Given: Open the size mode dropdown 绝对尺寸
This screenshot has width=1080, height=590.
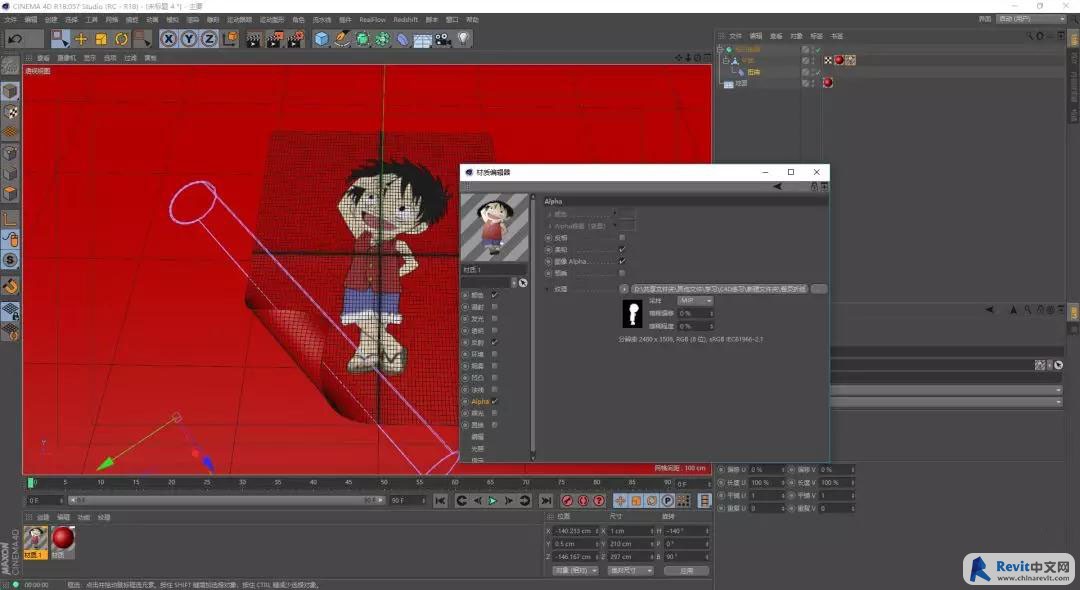Looking at the screenshot, I should [630, 571].
